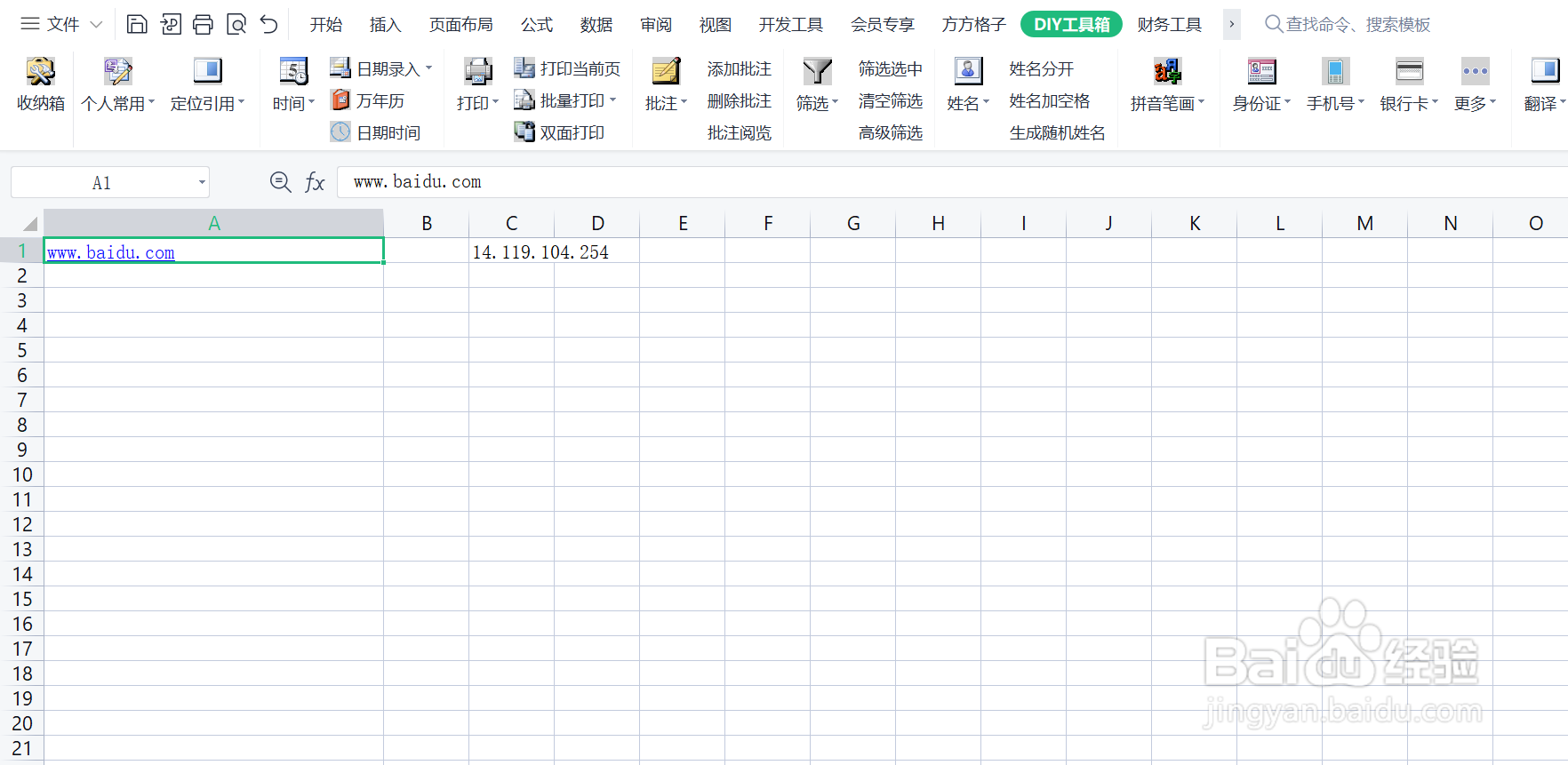Click the formula bar input field
The width and height of the screenshot is (1568, 765).
pos(951,182)
